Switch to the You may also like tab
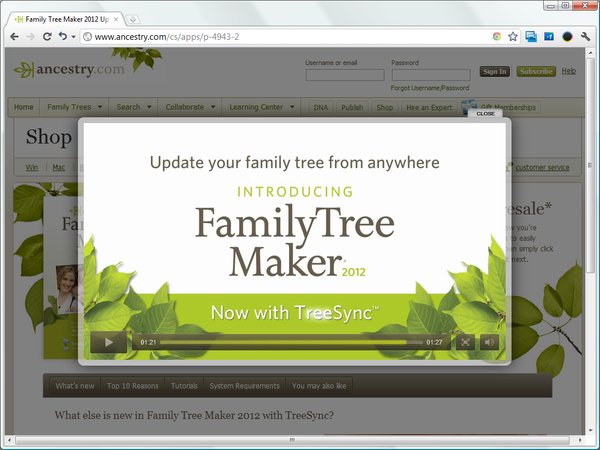The width and height of the screenshot is (600, 450). tap(319, 386)
